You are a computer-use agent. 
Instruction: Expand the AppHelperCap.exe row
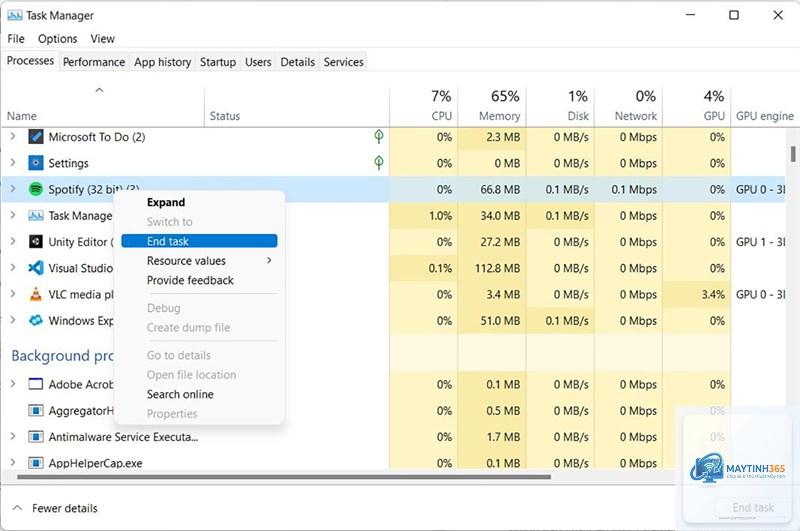coord(13,463)
